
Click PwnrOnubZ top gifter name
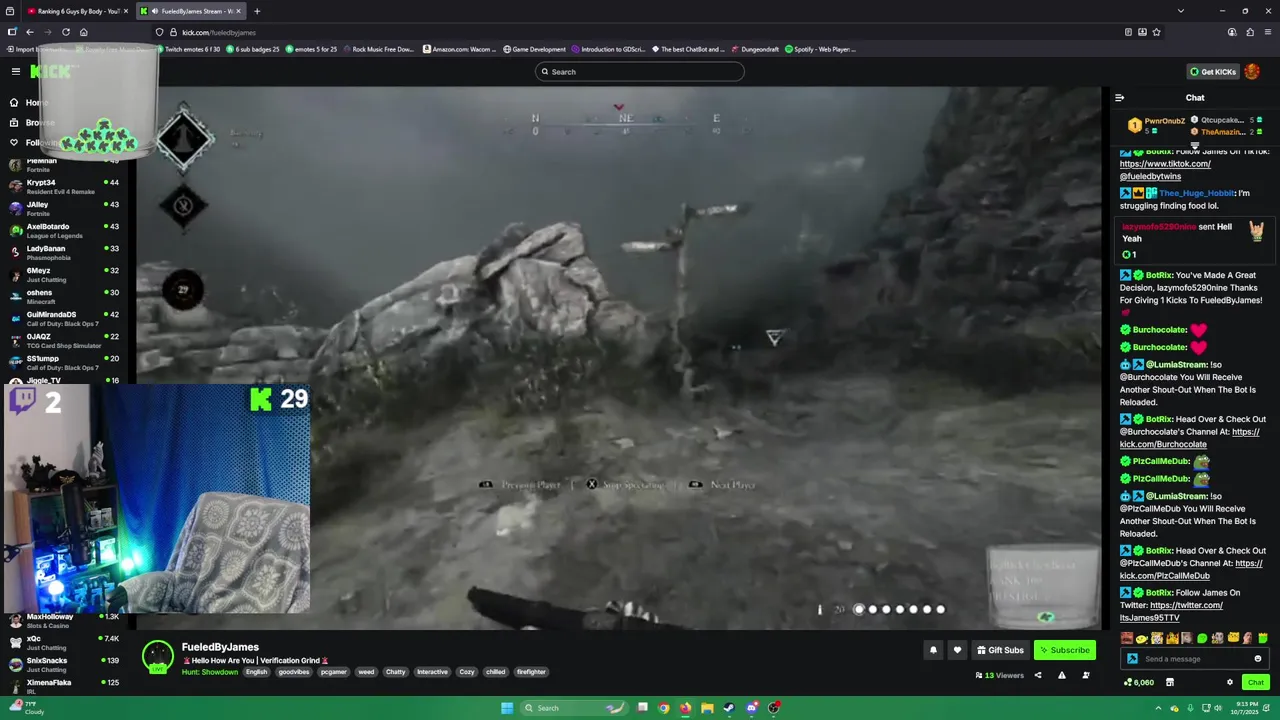[x=1165, y=120]
